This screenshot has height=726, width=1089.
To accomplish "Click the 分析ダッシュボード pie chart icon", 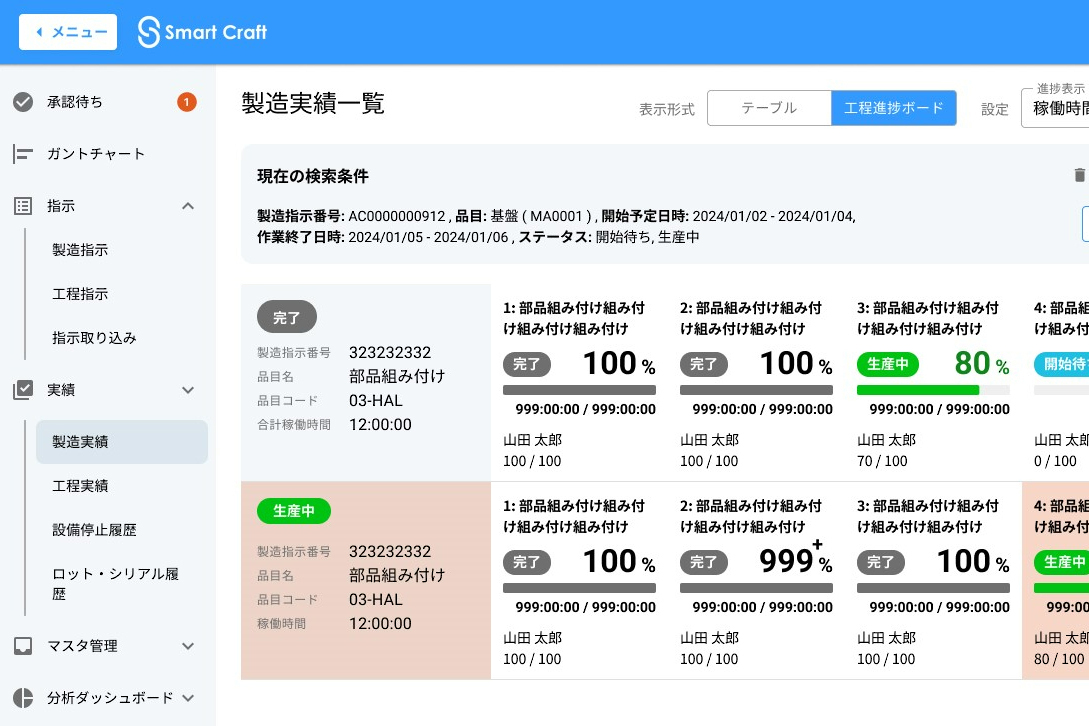I will [22, 698].
